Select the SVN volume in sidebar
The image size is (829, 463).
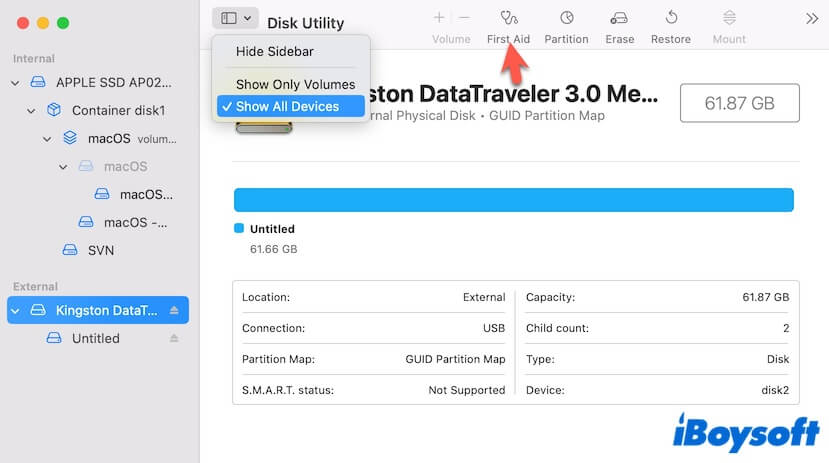[100, 250]
